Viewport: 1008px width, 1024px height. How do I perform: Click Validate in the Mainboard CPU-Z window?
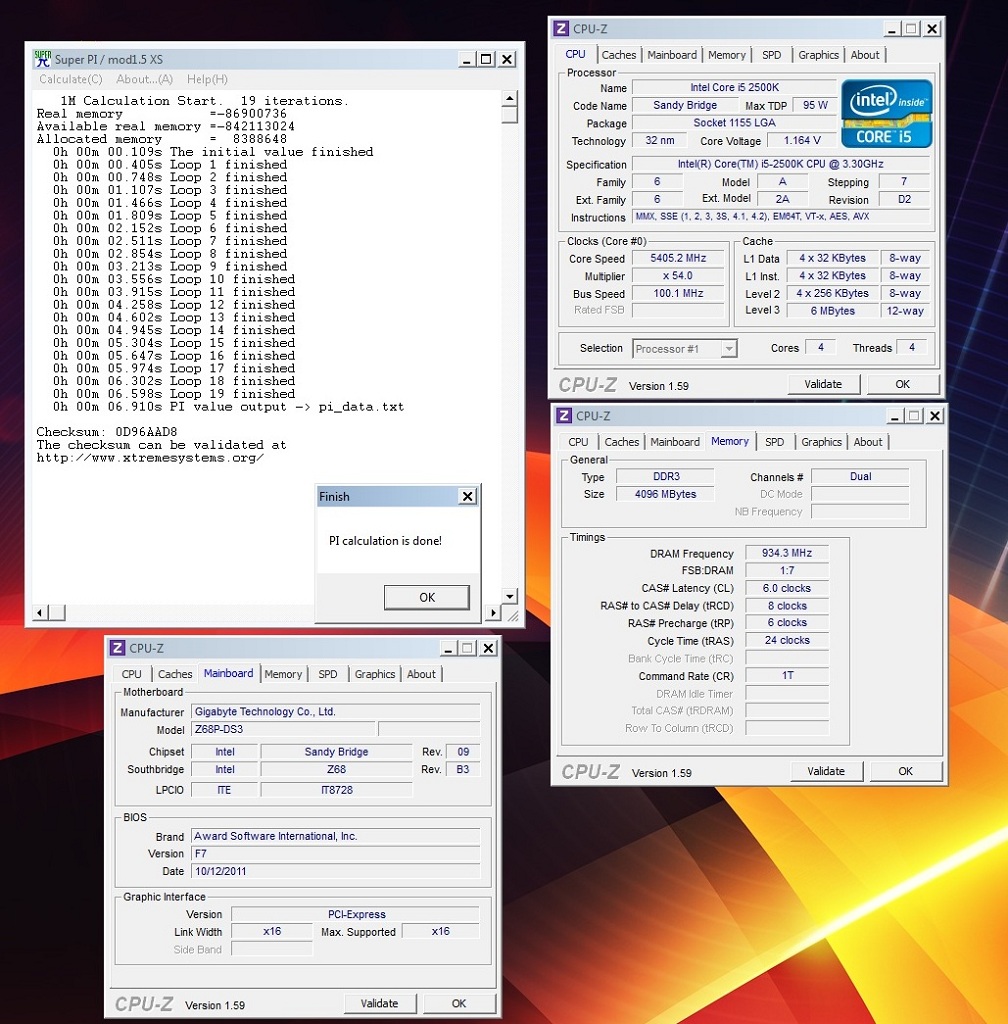pyautogui.click(x=379, y=1003)
